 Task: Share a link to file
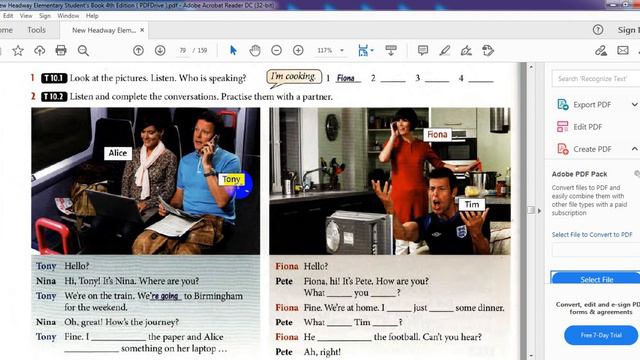tap(600, 51)
